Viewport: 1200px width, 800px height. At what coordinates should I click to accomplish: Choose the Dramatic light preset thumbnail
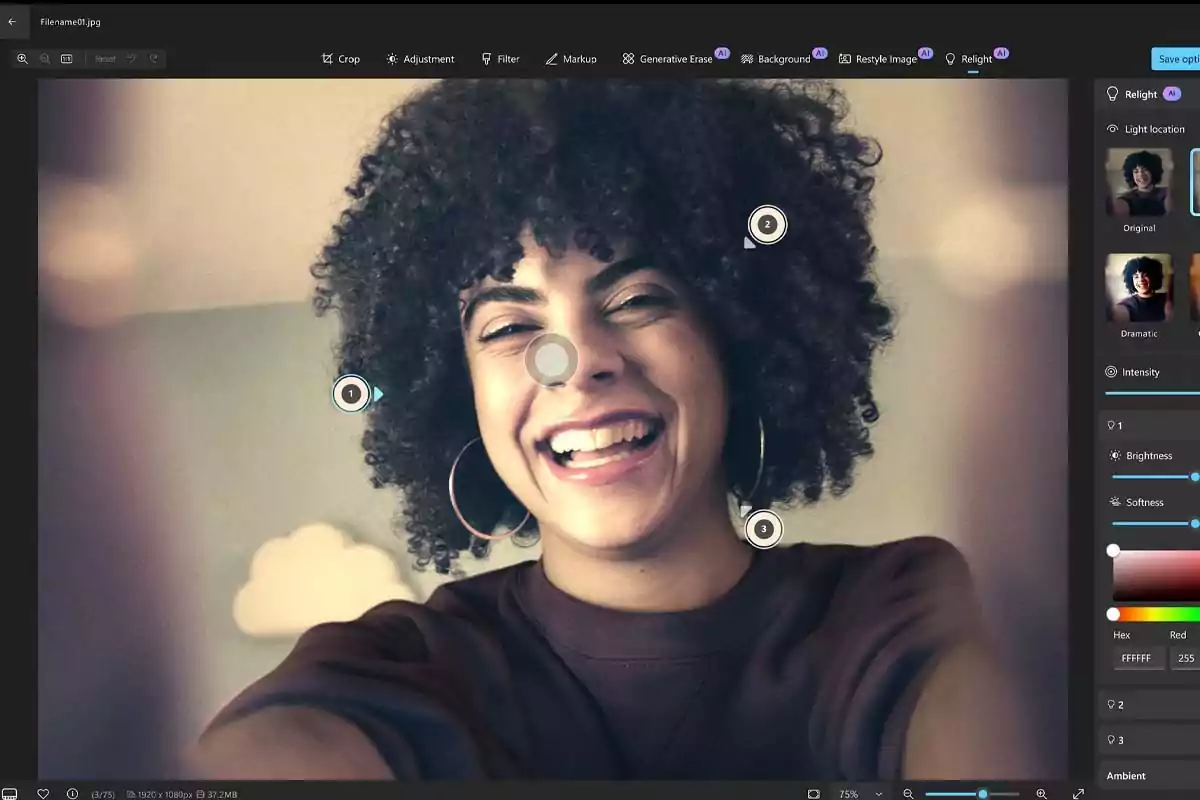coord(1139,287)
